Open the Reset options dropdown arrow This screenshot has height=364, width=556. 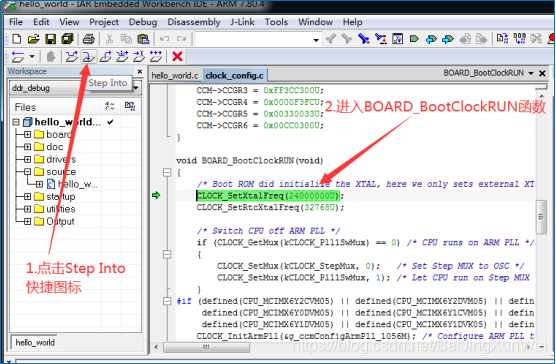click(x=32, y=57)
